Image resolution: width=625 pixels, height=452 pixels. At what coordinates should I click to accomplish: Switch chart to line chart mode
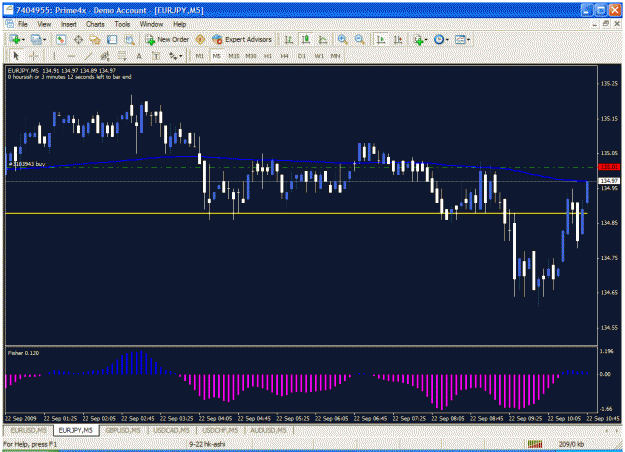323,39
